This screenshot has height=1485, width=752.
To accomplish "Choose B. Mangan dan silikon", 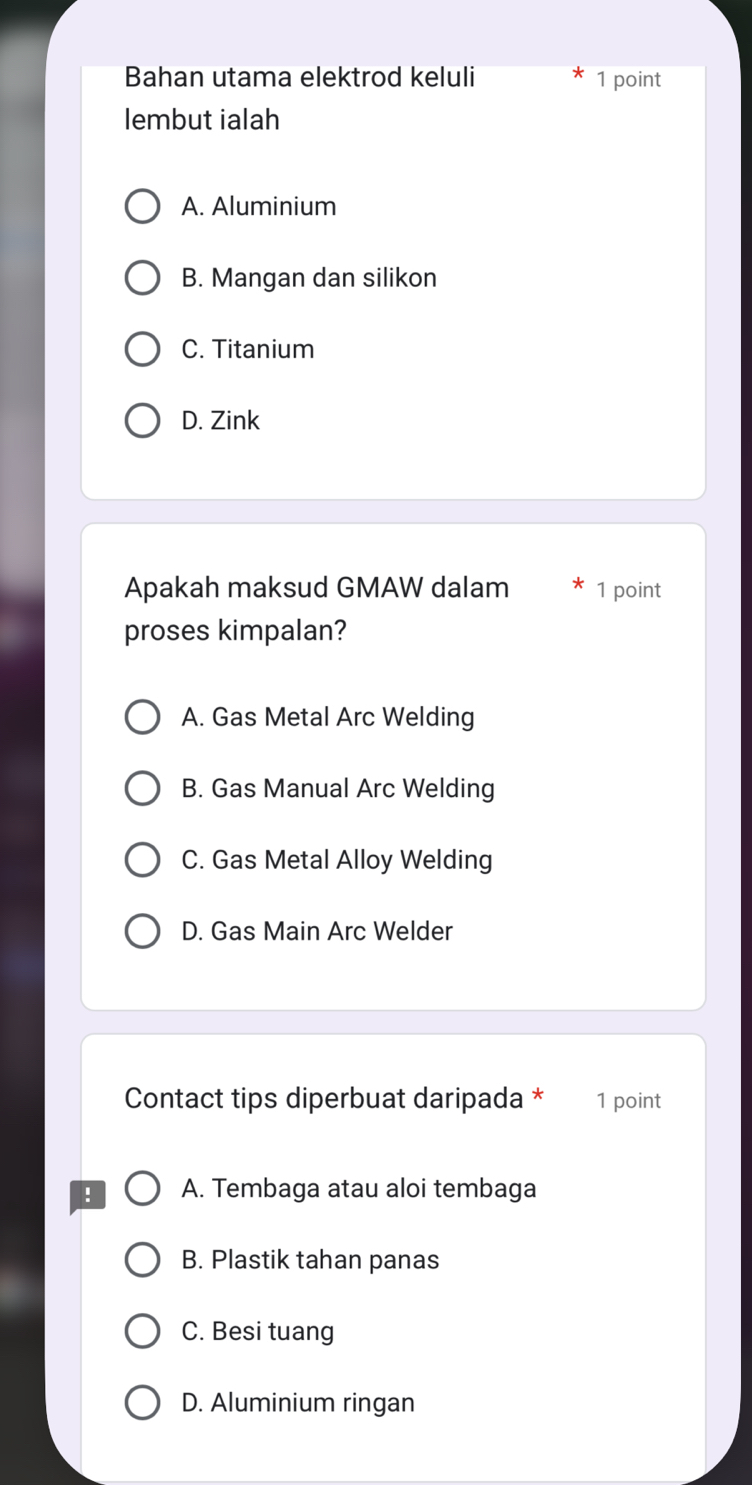I will click(x=142, y=278).
